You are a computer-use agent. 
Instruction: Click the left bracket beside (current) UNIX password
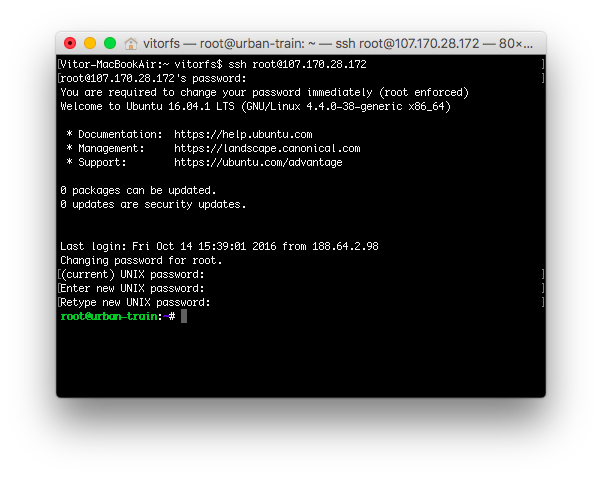pos(59,275)
